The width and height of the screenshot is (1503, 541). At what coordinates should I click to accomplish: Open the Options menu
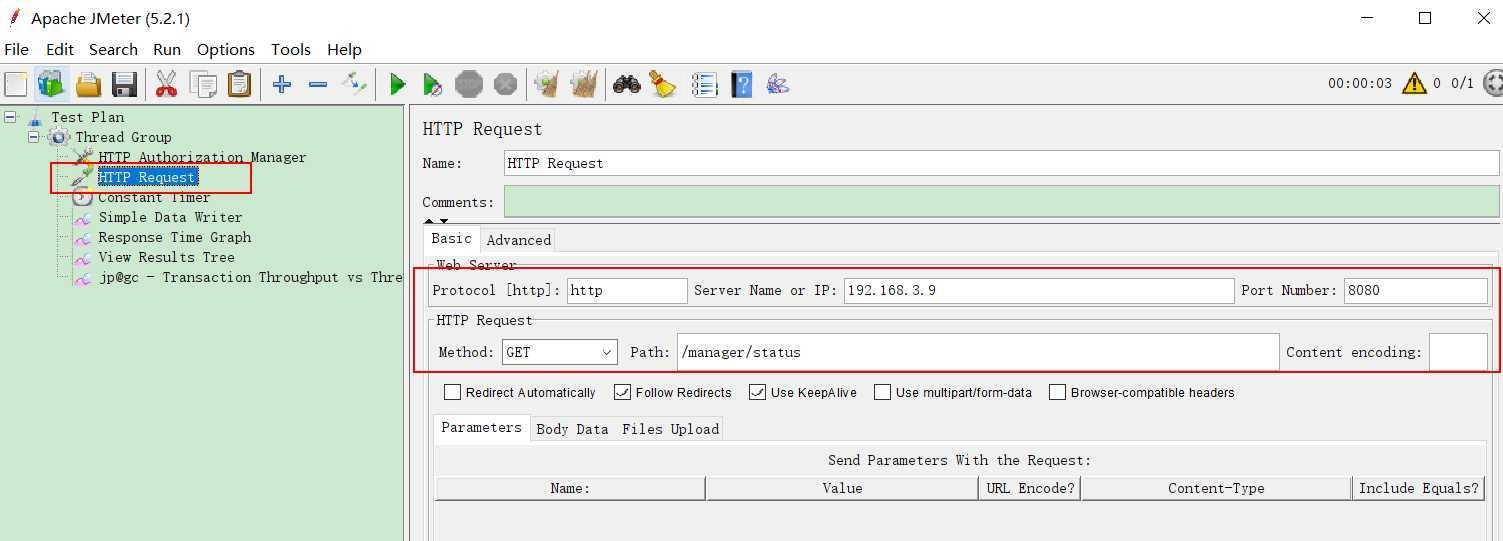pyautogui.click(x=226, y=49)
